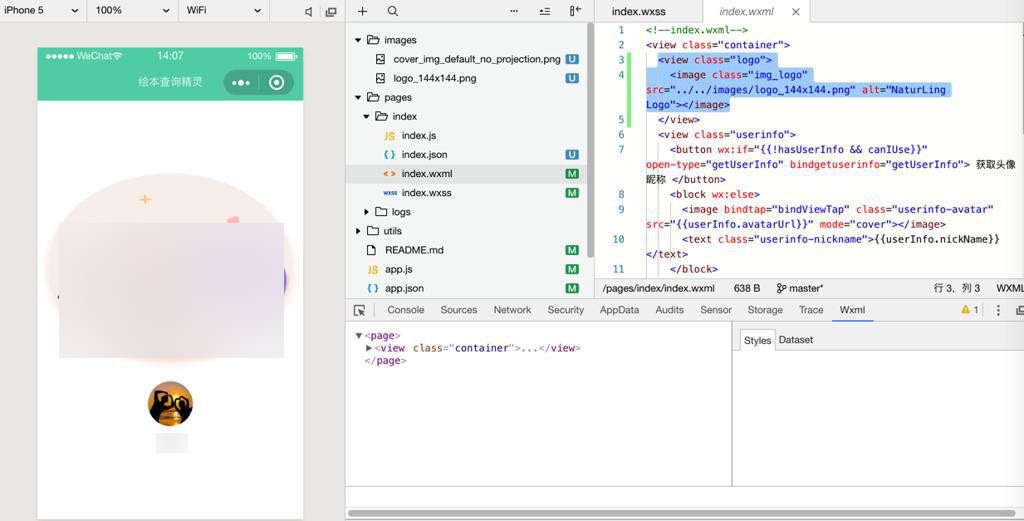Change network type WiFi dropdown
This screenshot has height=521, width=1024.
(223, 10)
